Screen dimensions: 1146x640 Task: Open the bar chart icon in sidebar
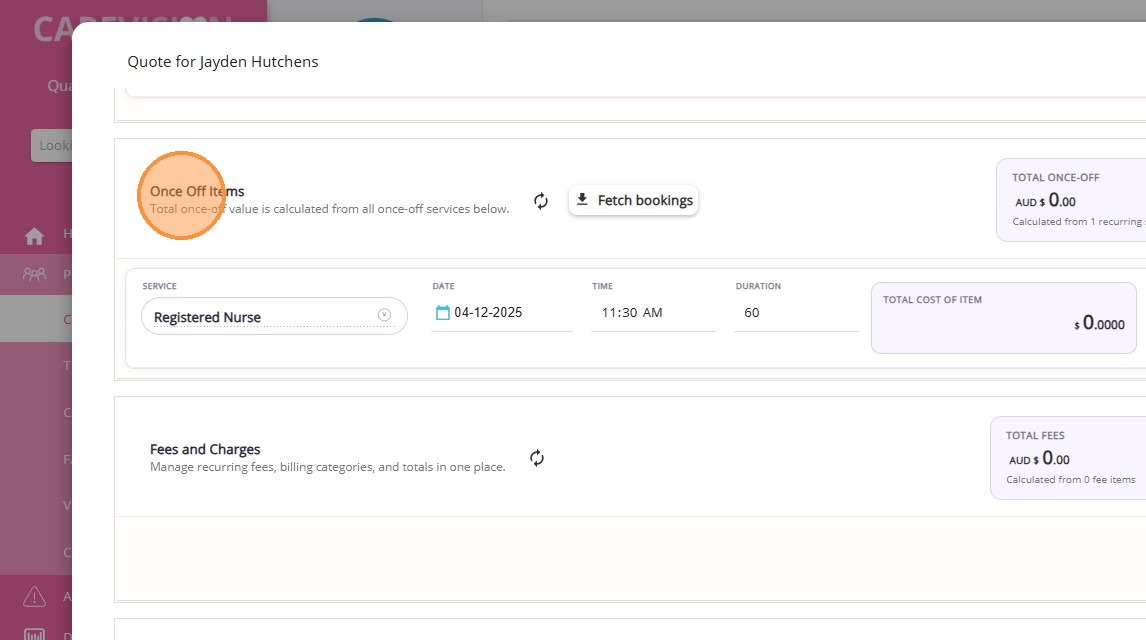(35, 634)
